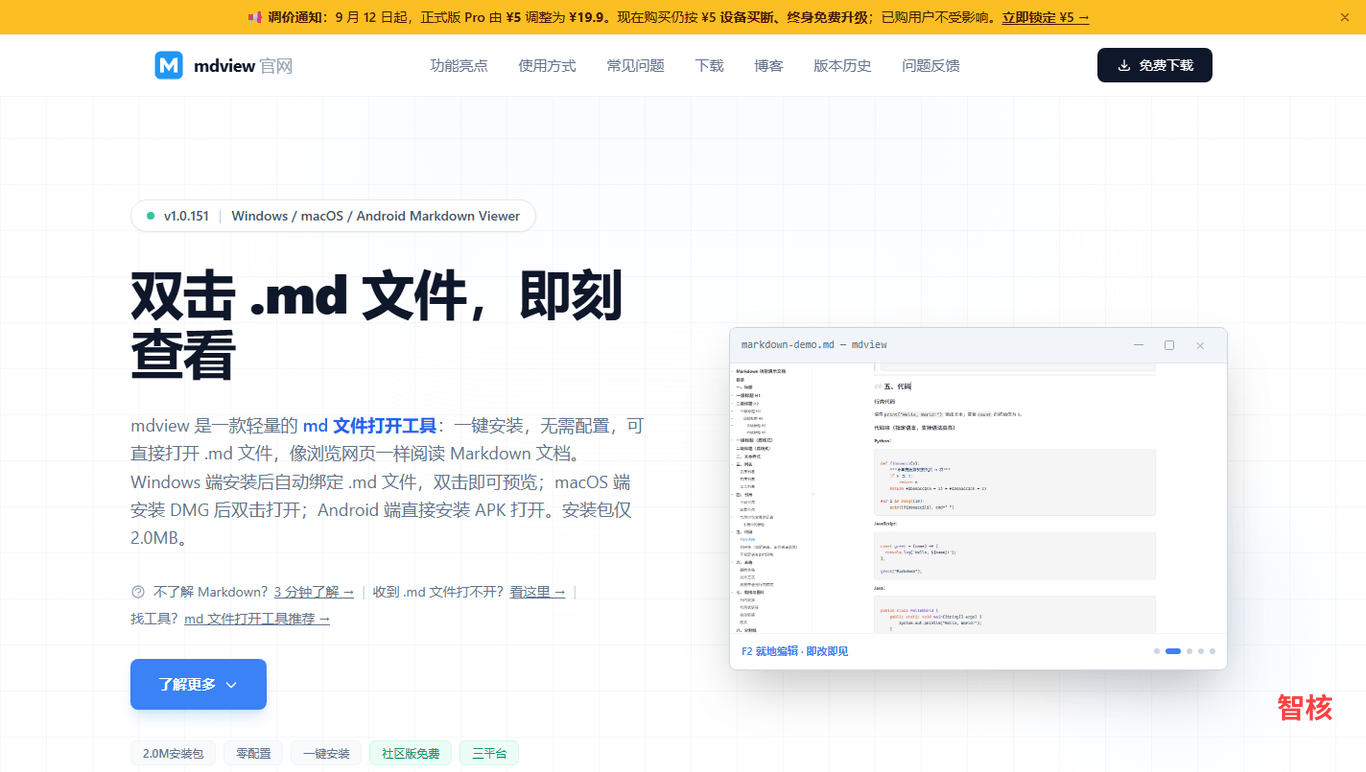1366x772 pixels.
Task: Click the megaphone icon in the price banner
Action: (x=255, y=17)
